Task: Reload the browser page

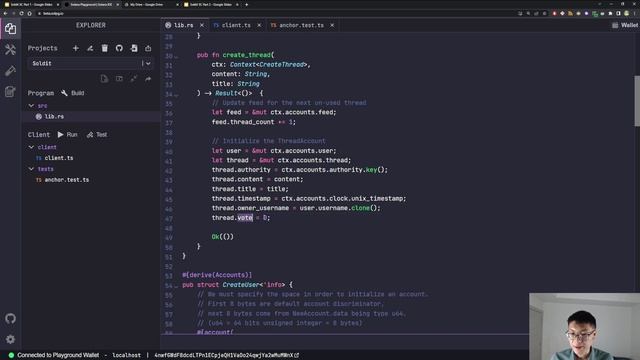Action: (21, 13)
